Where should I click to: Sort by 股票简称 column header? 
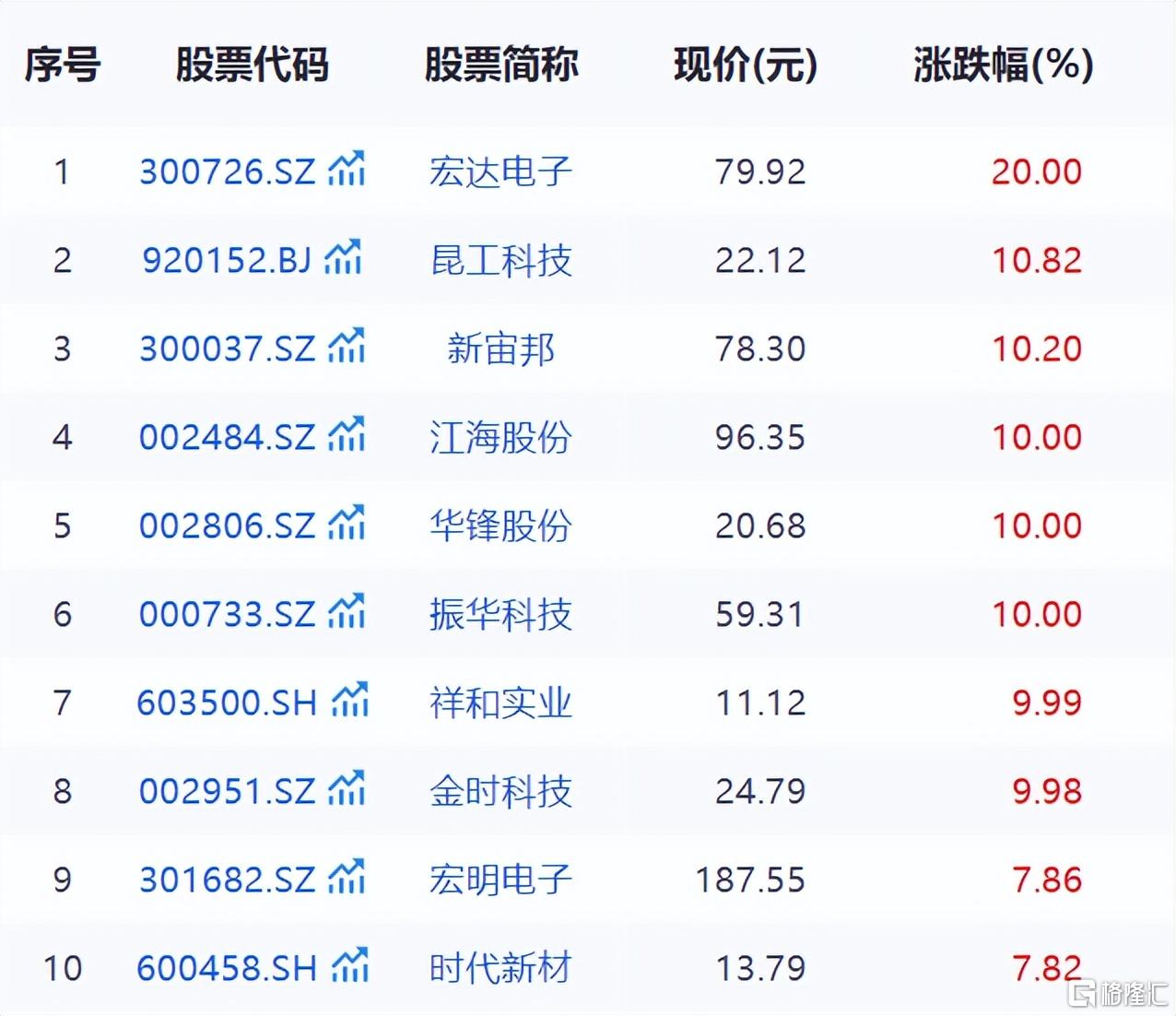[500, 65]
